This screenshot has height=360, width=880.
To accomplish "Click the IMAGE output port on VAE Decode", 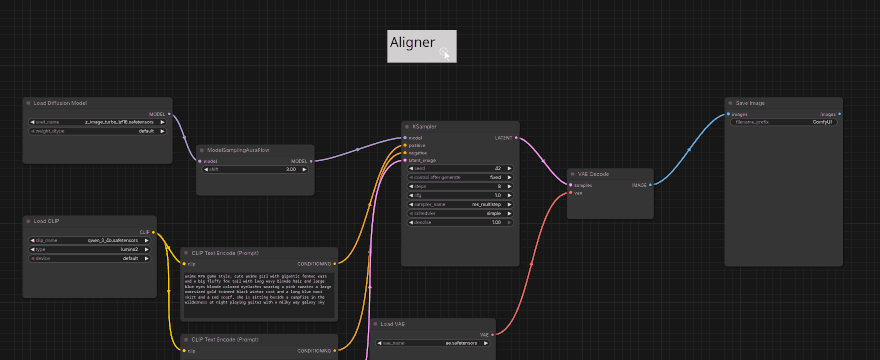I will tap(650, 185).
